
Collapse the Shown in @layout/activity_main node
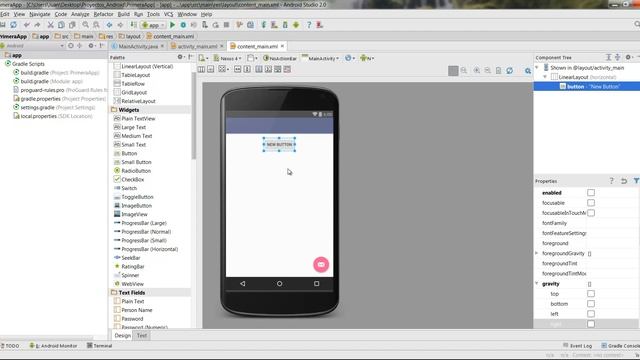(537, 68)
